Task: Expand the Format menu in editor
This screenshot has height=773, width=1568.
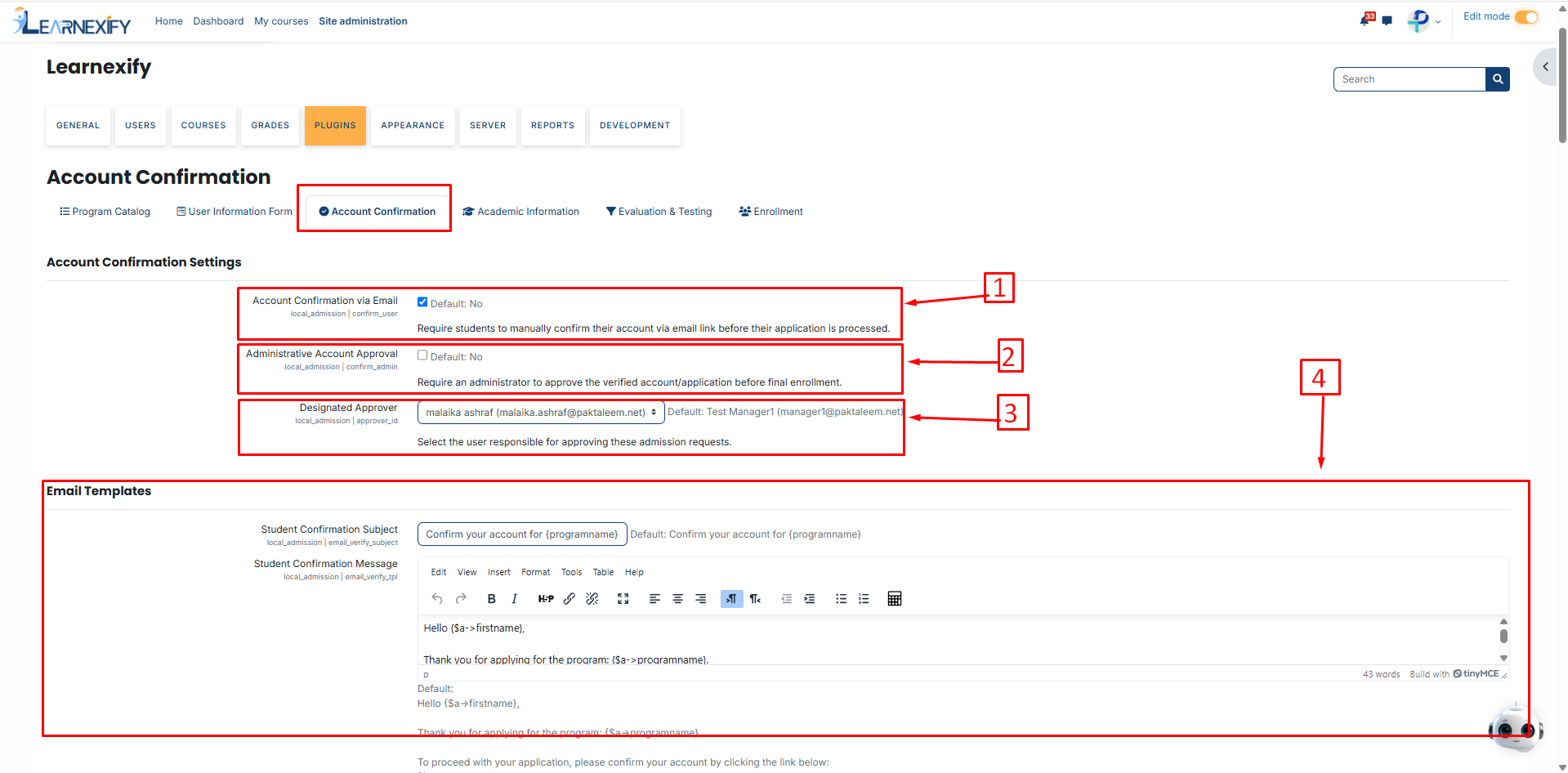Action: click(x=536, y=572)
